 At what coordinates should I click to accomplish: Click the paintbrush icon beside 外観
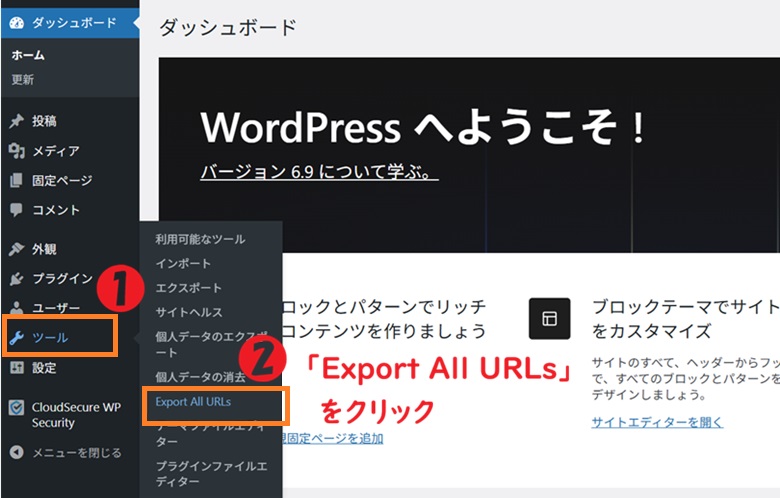16,249
